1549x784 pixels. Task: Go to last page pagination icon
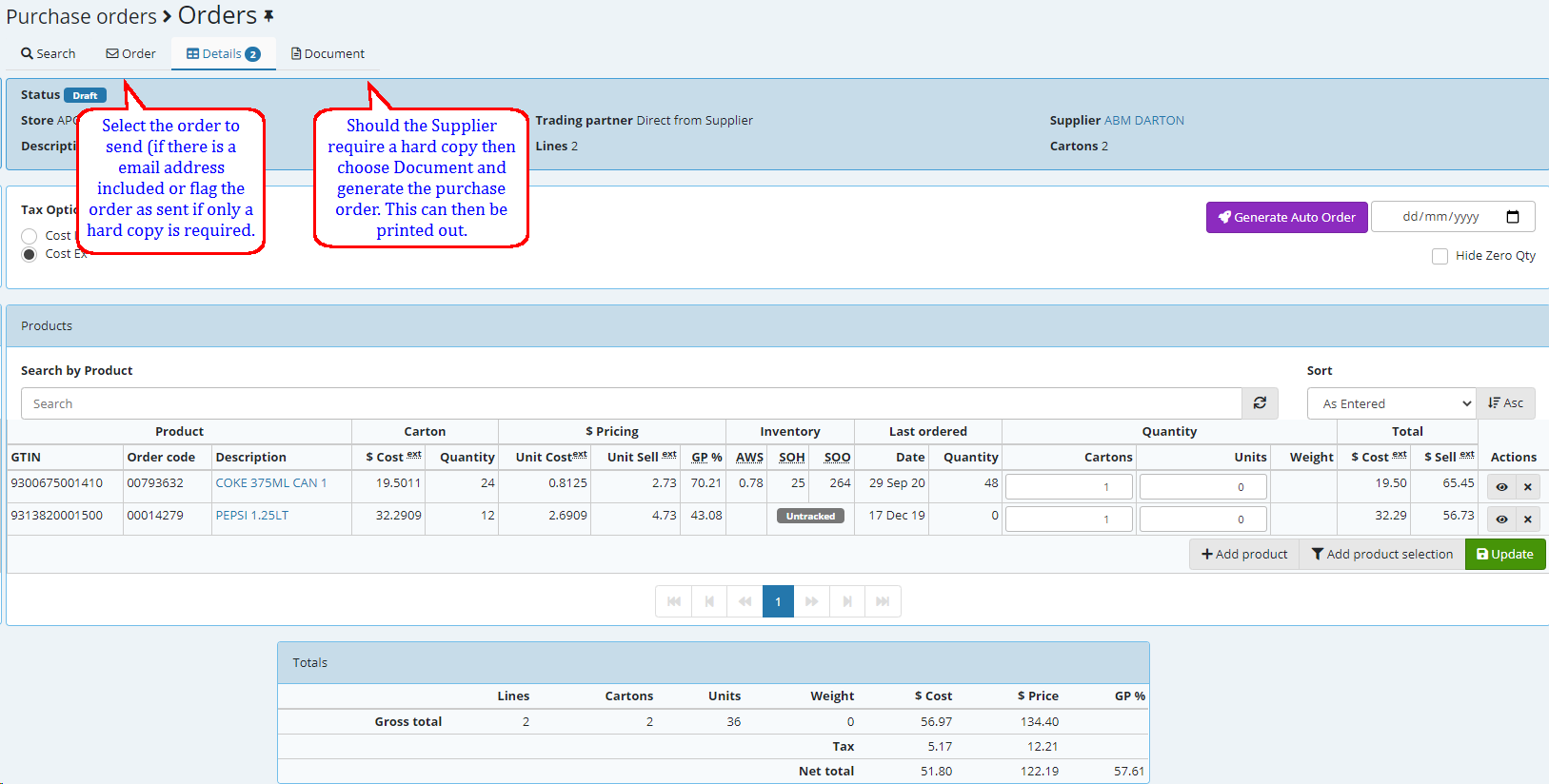pos(883,601)
